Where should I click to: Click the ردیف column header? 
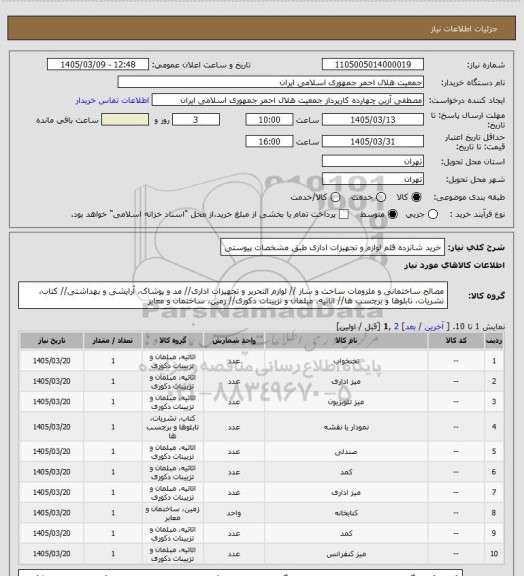pos(494,341)
